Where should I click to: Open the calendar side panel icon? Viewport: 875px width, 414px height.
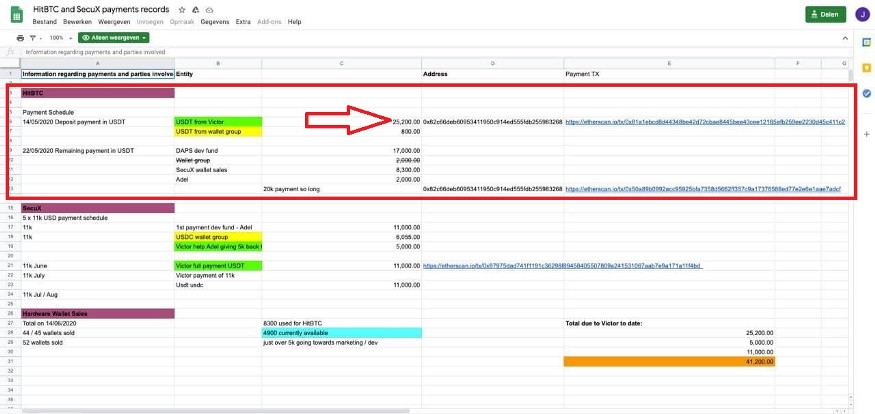867,42
